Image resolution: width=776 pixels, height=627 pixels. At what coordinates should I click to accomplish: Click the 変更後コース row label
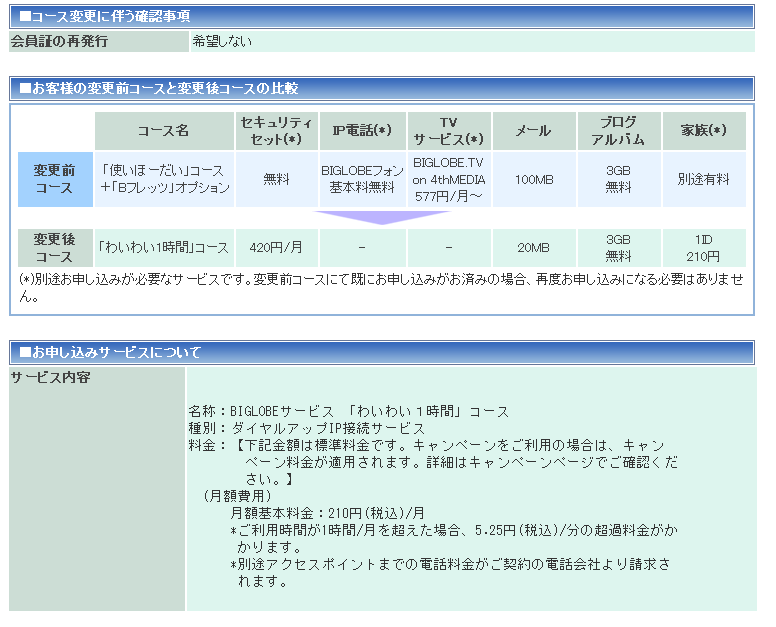coord(55,248)
